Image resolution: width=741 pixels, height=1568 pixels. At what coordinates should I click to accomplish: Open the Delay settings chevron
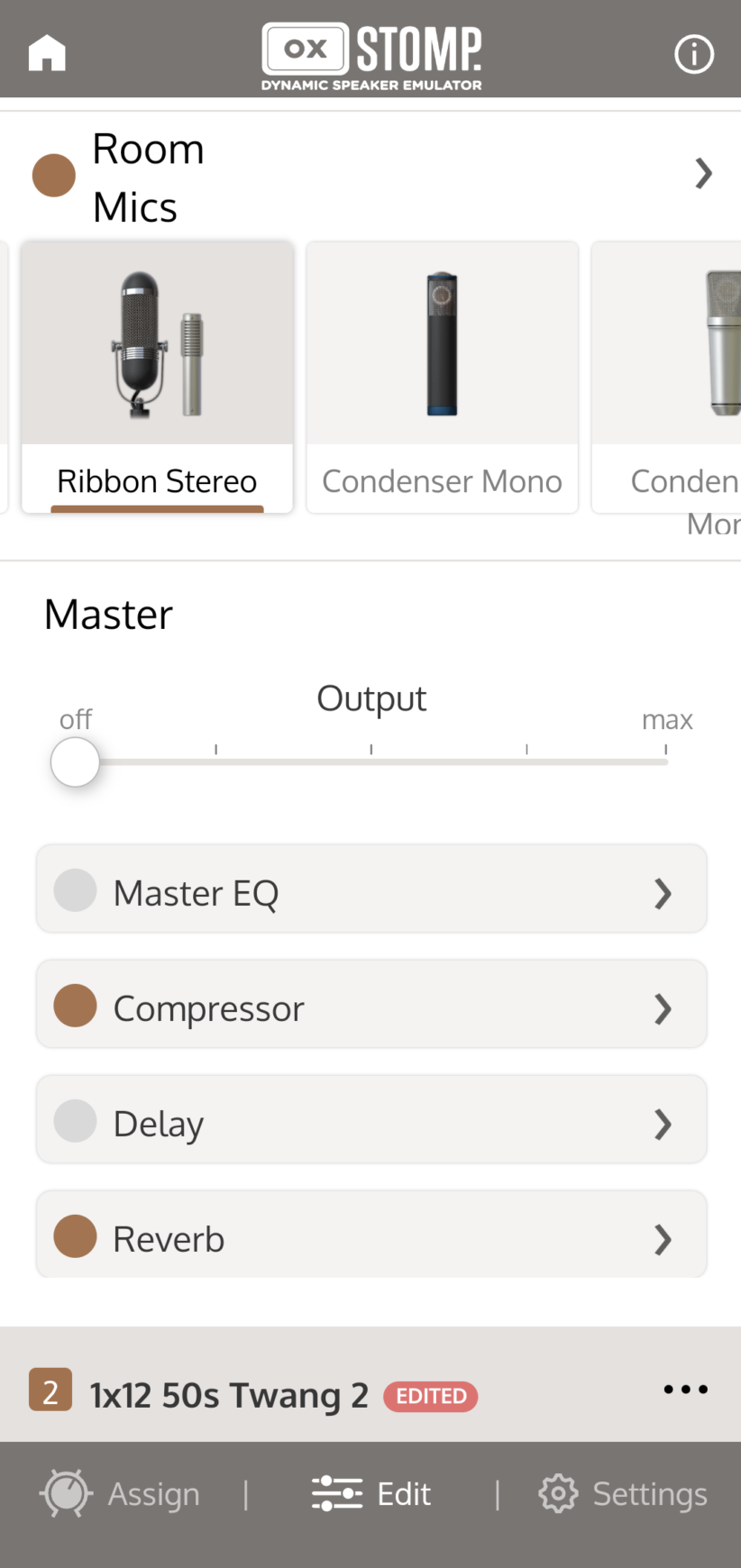pos(663,1124)
